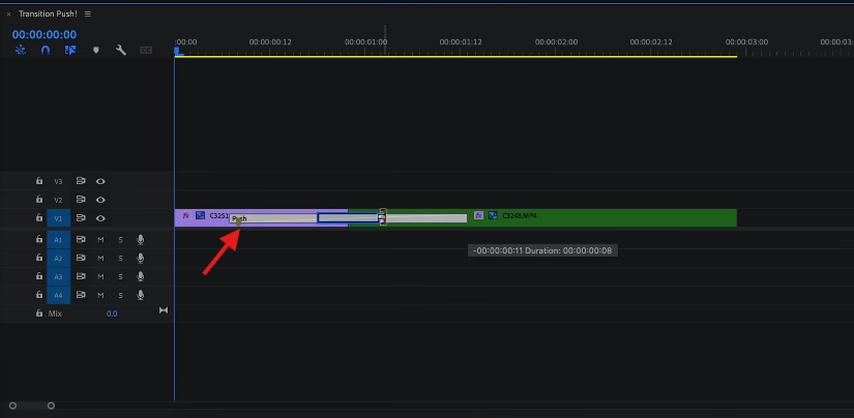Start voice-over record on A4
This screenshot has width=854, height=418.
[141, 295]
